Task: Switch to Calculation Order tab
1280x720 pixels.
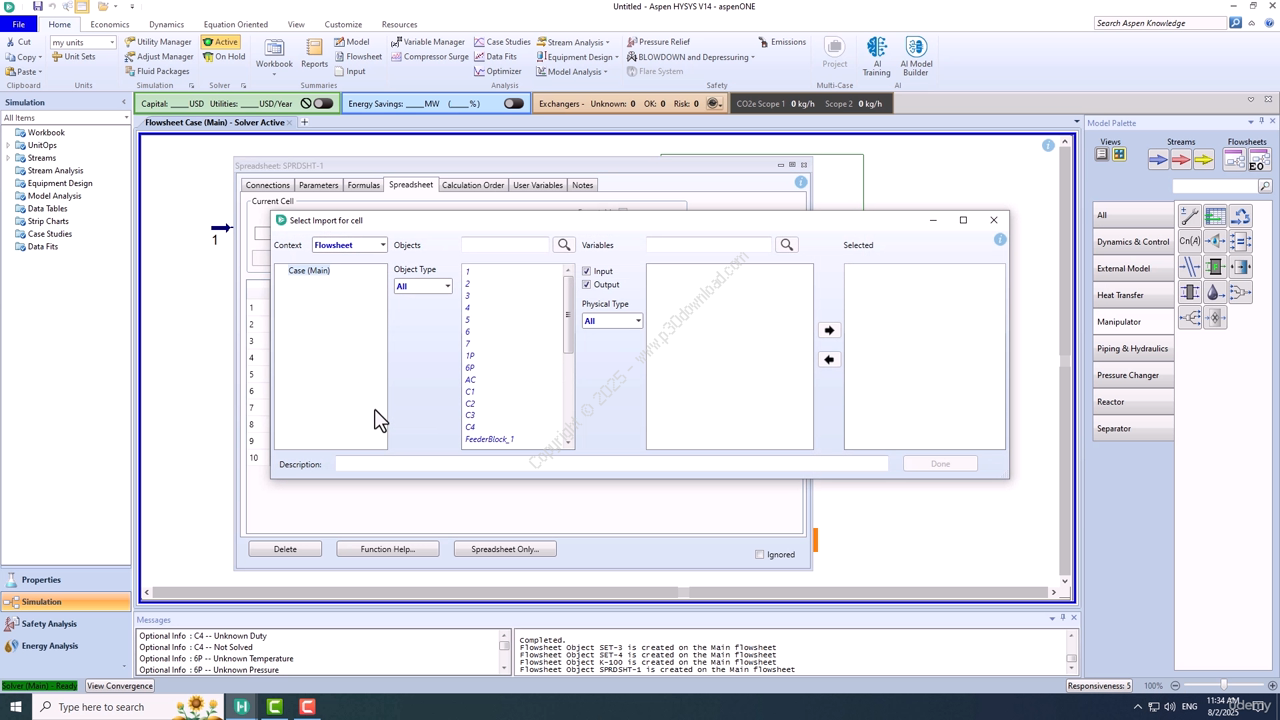Action: pos(473,185)
